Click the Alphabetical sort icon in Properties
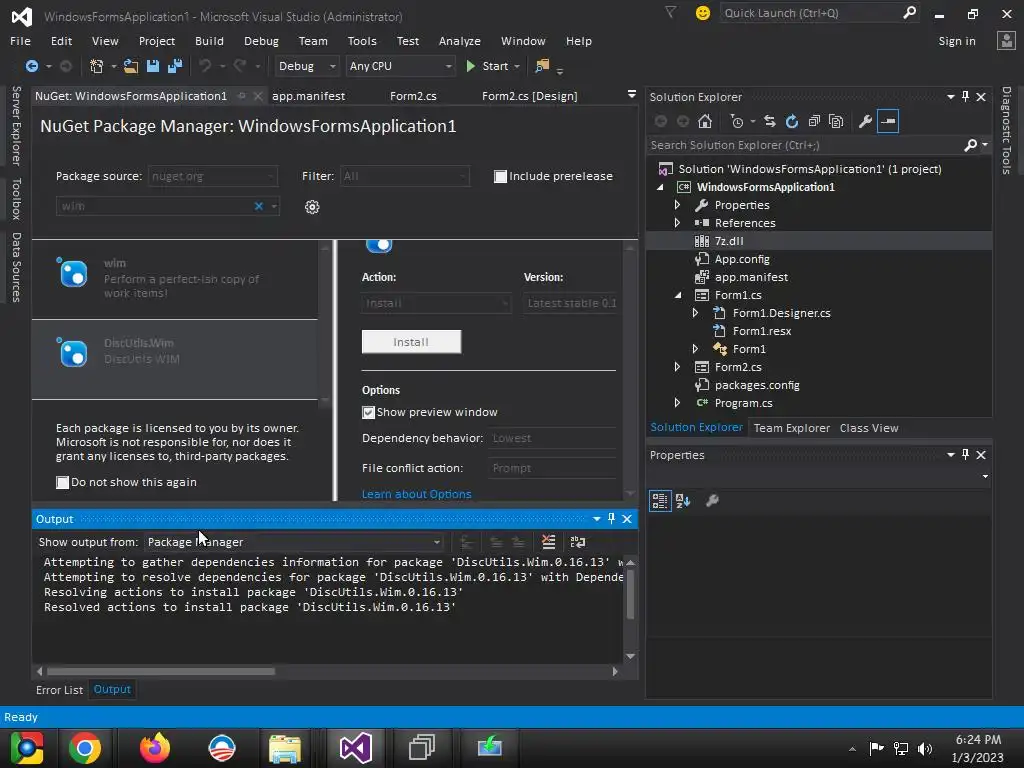The height and width of the screenshot is (768, 1024). coord(683,501)
